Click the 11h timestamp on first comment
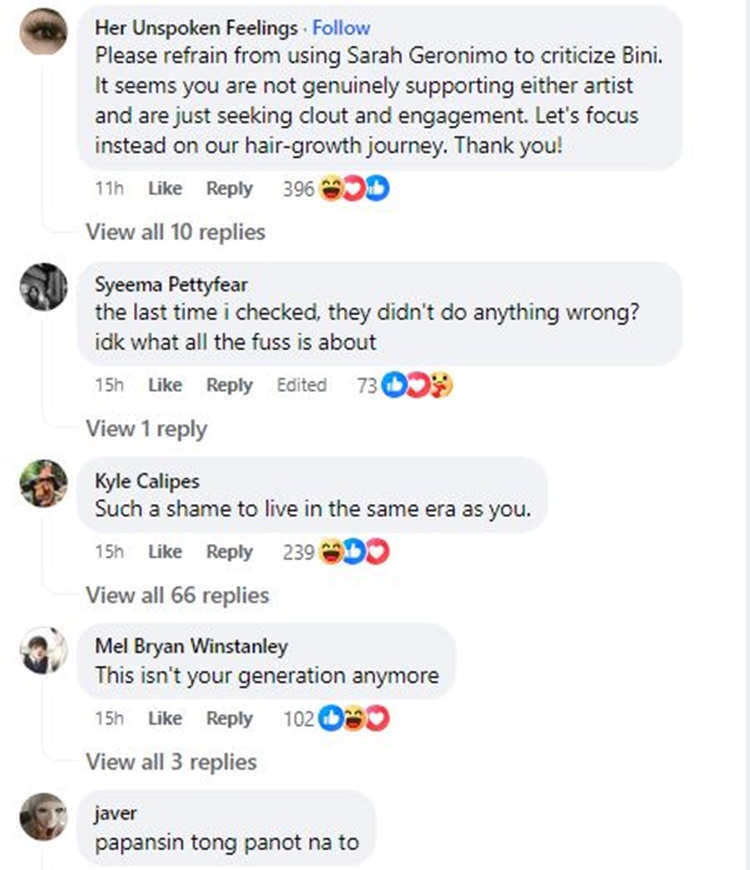Screen dimensions: 750x870 click(x=109, y=189)
